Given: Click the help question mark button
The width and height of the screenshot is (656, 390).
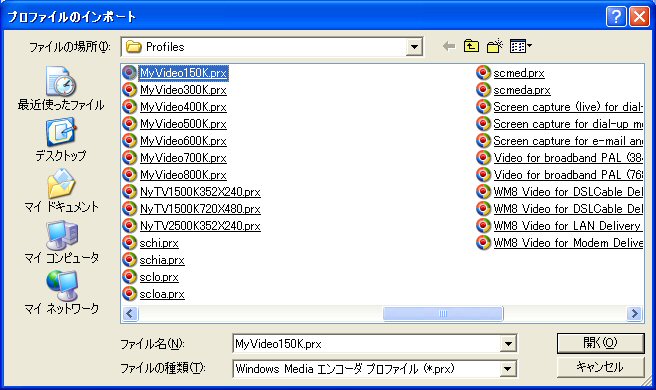Looking at the screenshot, I should [616, 17].
